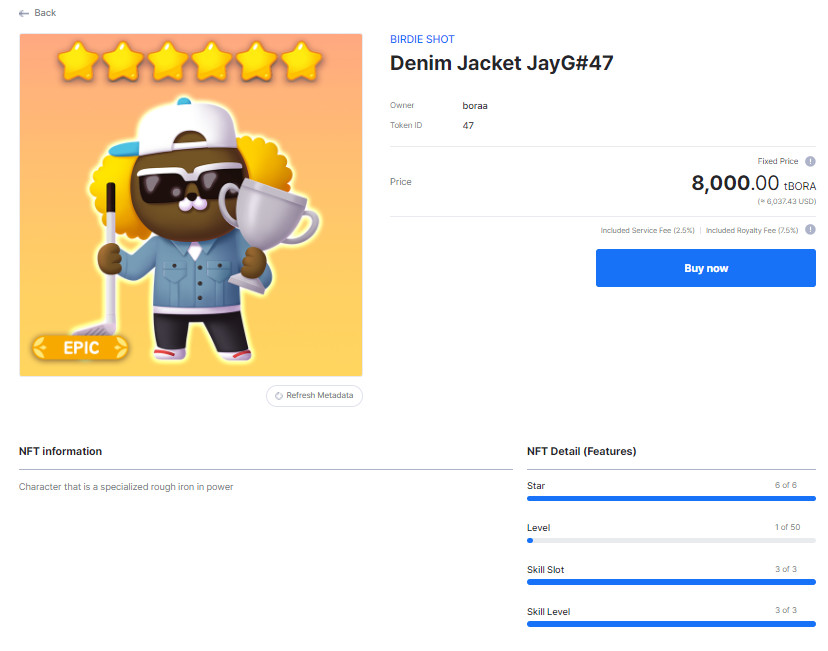Open the NFT character artwork image
This screenshot has height=651, width=828.
point(191,205)
